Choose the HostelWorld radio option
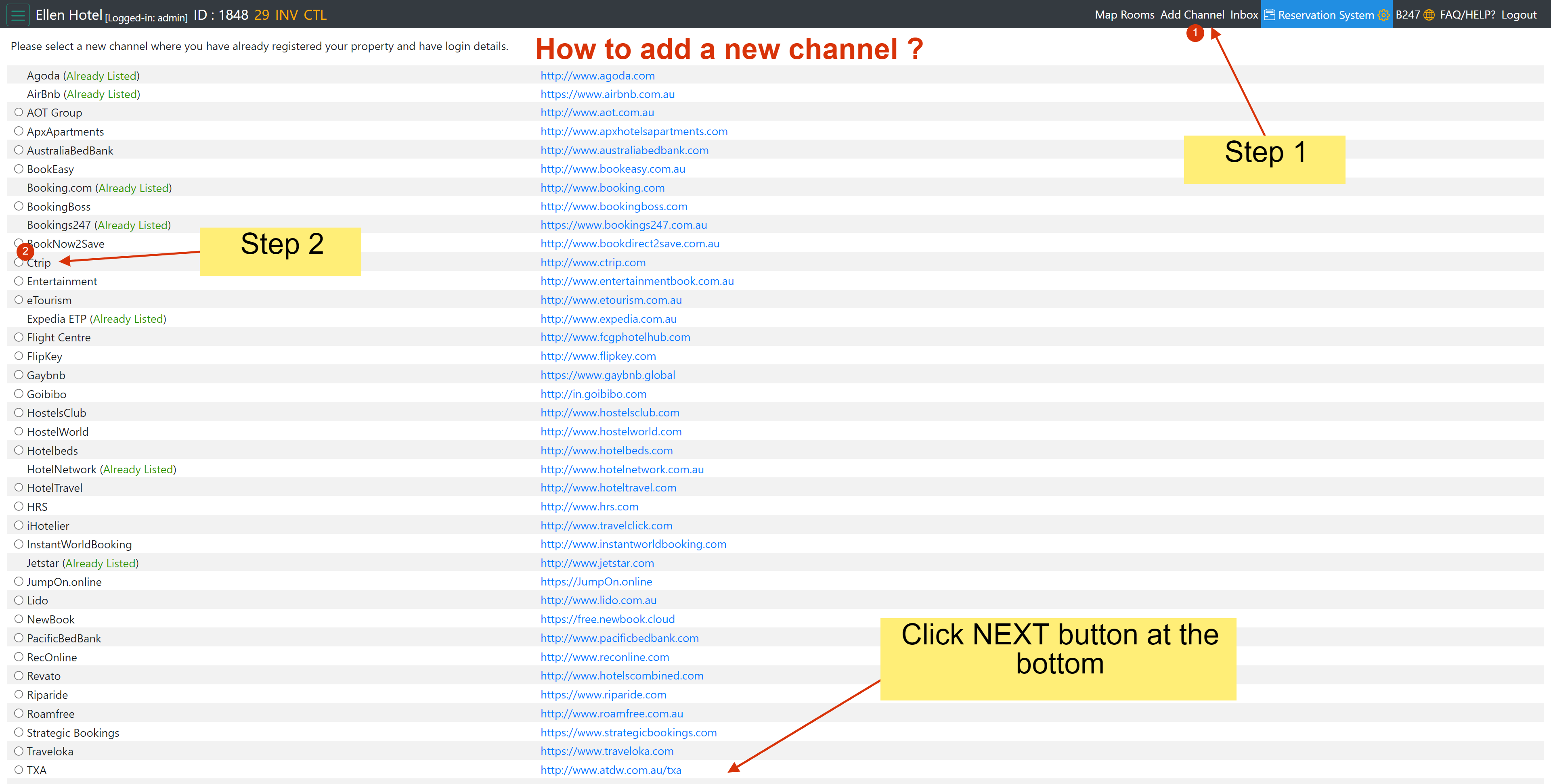The height and width of the screenshot is (784, 1551). tap(19, 431)
